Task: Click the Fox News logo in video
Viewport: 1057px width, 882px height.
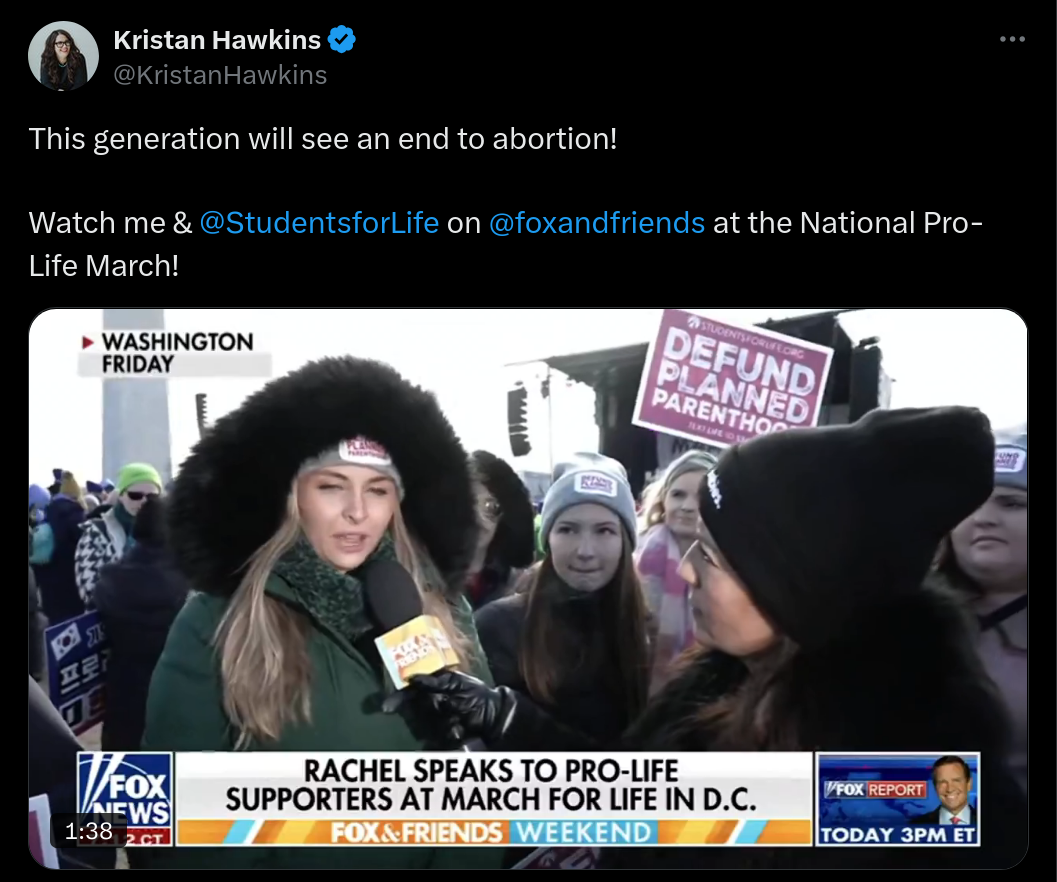Action: [125, 799]
